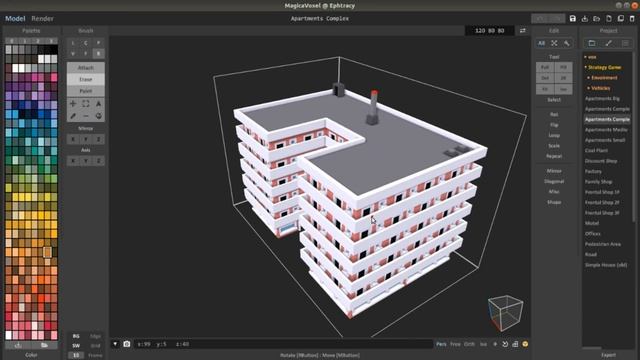Click the brush icon in Project panel

click(x=608, y=43)
